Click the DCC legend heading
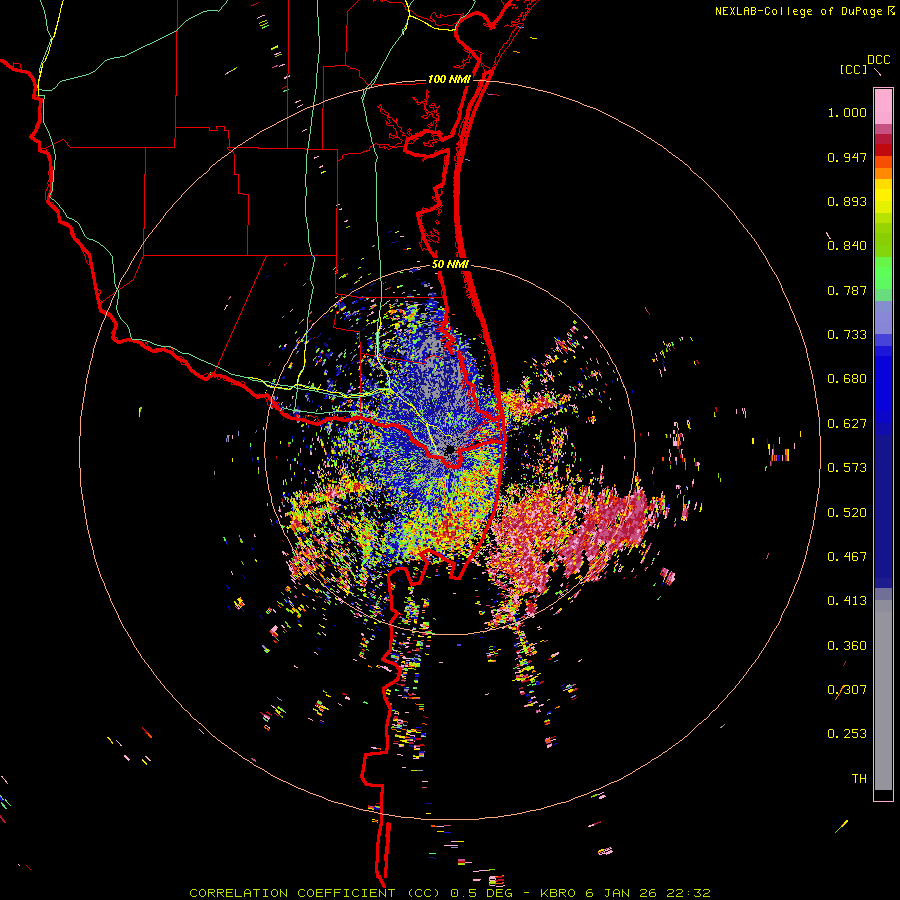The width and height of the screenshot is (900, 900). pyautogui.click(x=879, y=59)
